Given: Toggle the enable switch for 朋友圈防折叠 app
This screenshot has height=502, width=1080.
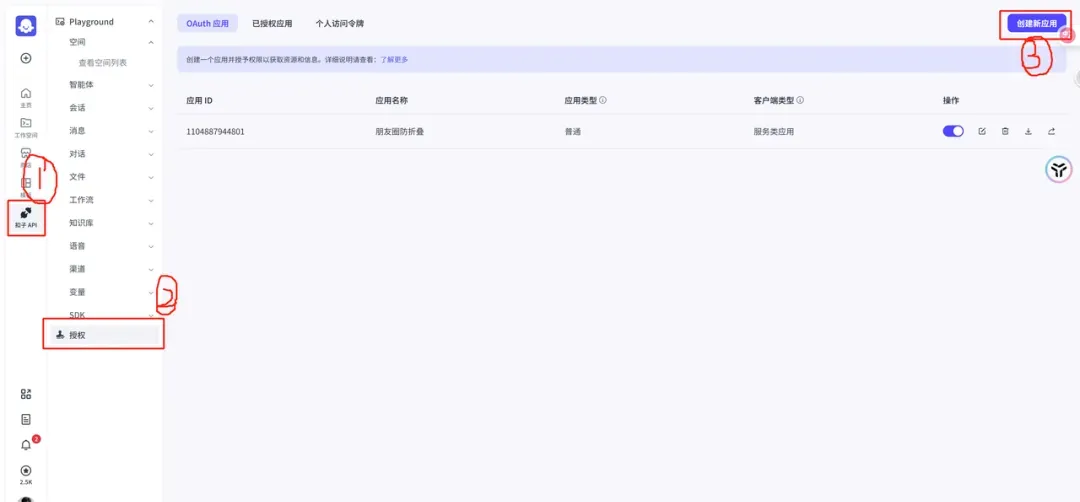Looking at the screenshot, I should 953,131.
